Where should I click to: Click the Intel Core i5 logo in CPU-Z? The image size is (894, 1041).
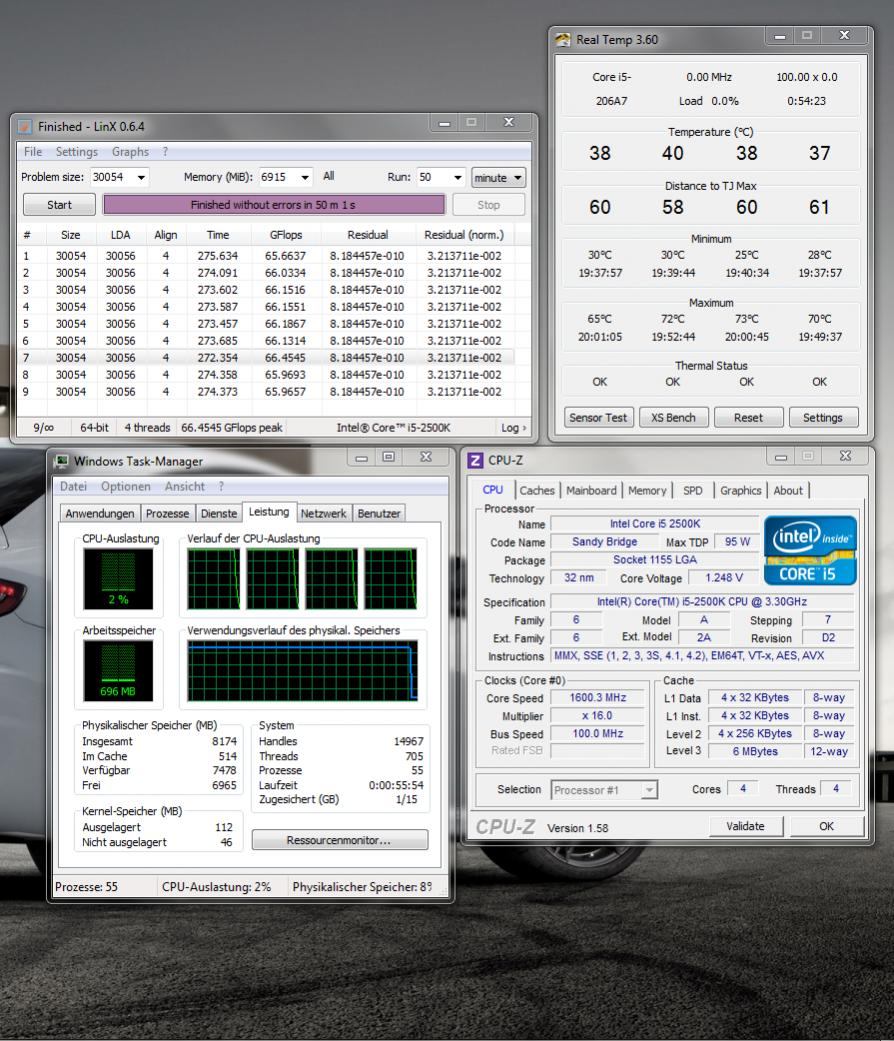tap(810, 550)
